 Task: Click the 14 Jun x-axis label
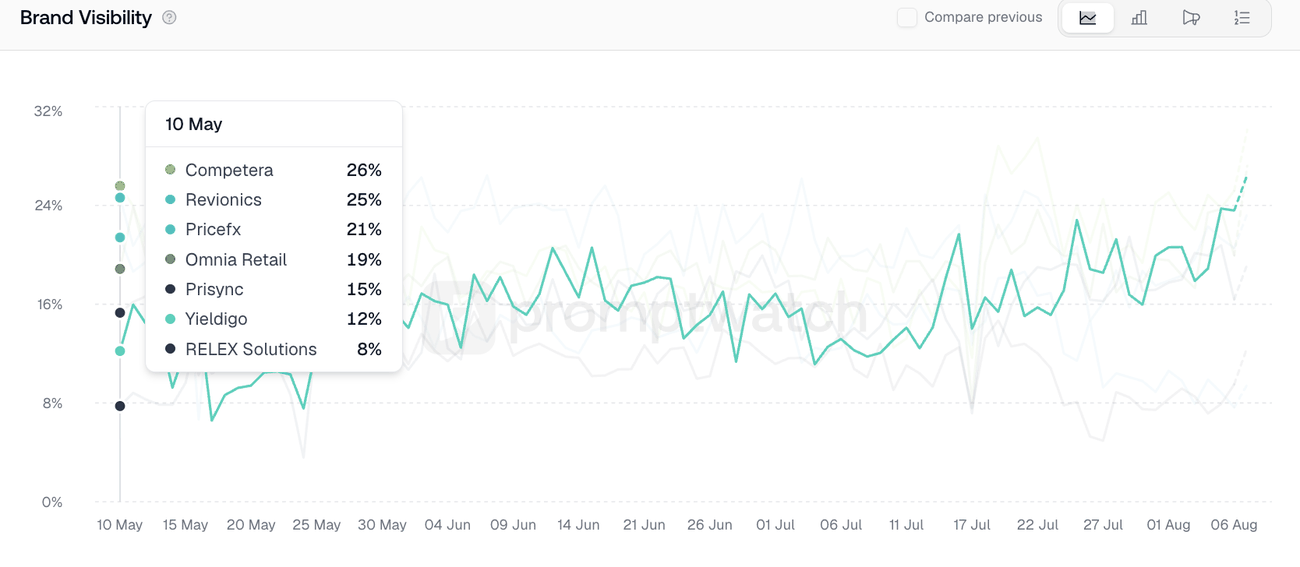tap(578, 524)
